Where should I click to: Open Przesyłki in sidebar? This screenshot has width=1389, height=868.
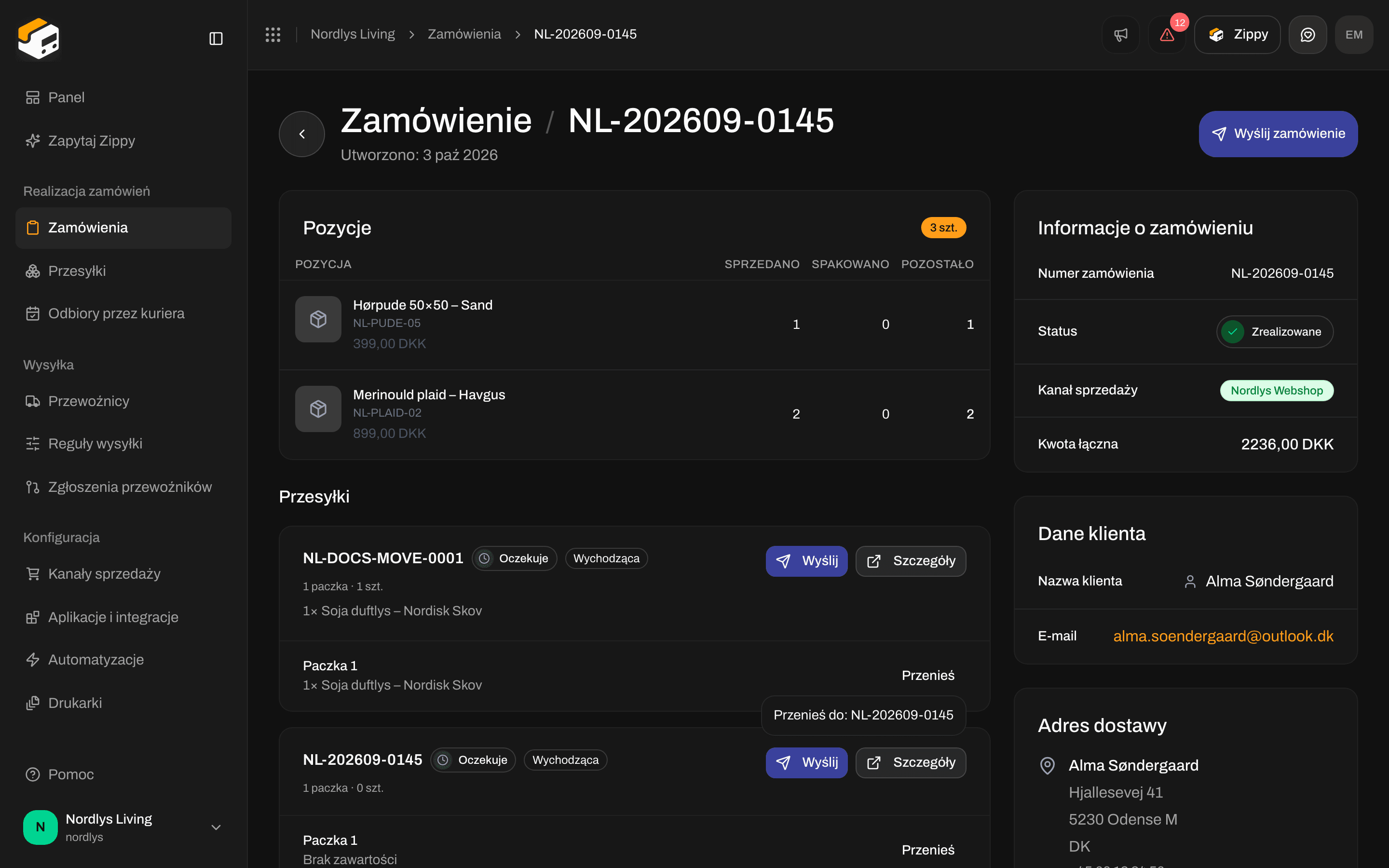pos(123,271)
